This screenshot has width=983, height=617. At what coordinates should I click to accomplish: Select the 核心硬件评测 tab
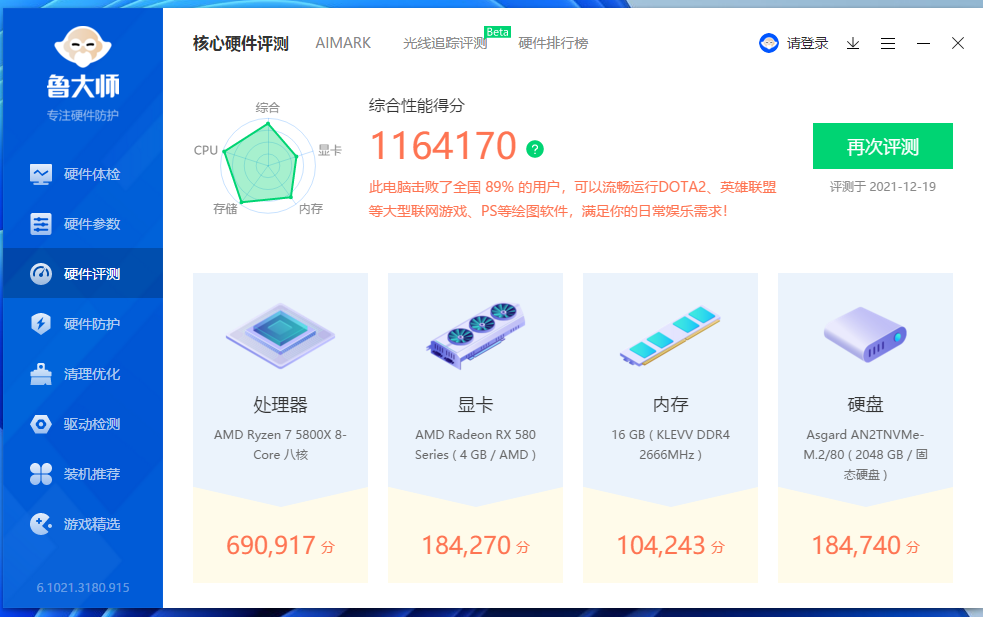click(240, 43)
